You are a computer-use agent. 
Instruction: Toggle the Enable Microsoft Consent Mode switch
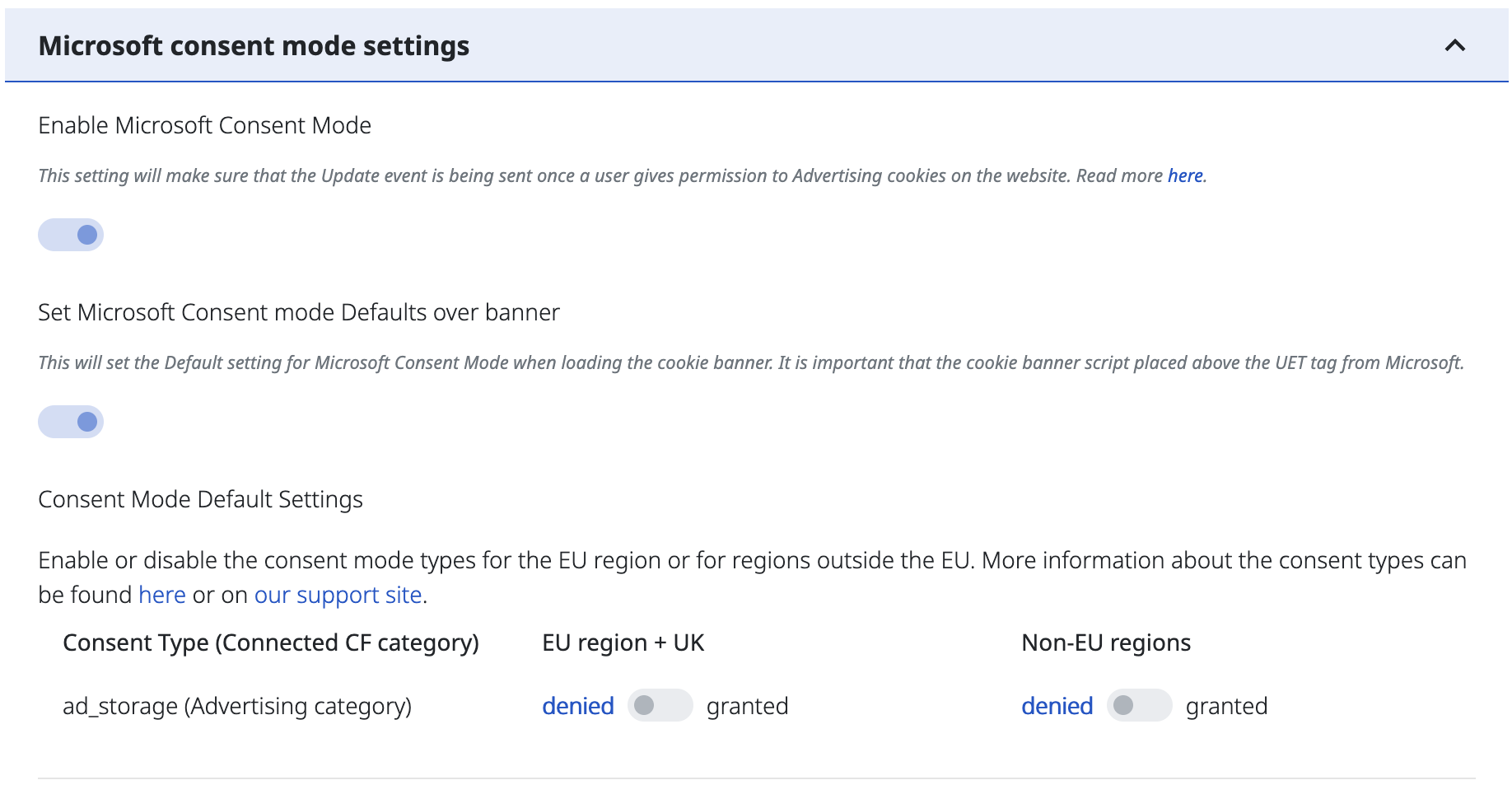[71, 235]
